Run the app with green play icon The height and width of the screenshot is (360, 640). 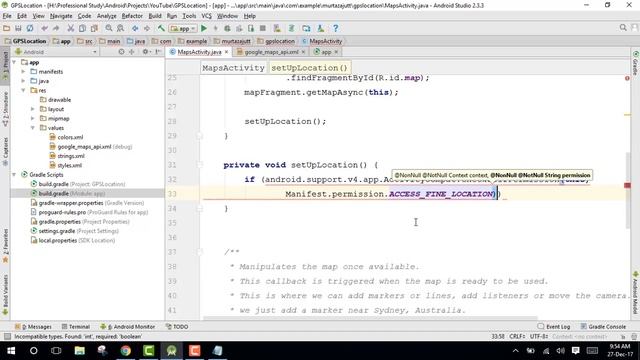(204, 29)
